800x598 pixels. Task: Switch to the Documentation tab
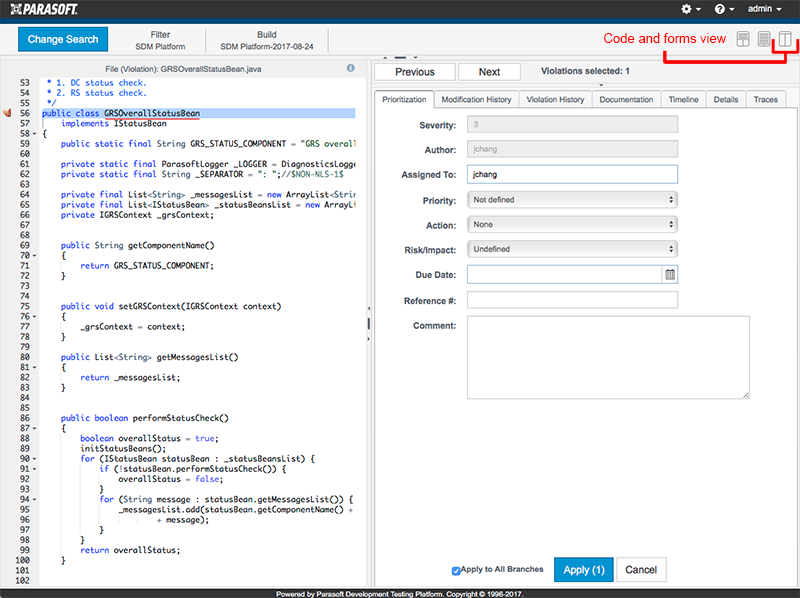pyautogui.click(x=626, y=99)
